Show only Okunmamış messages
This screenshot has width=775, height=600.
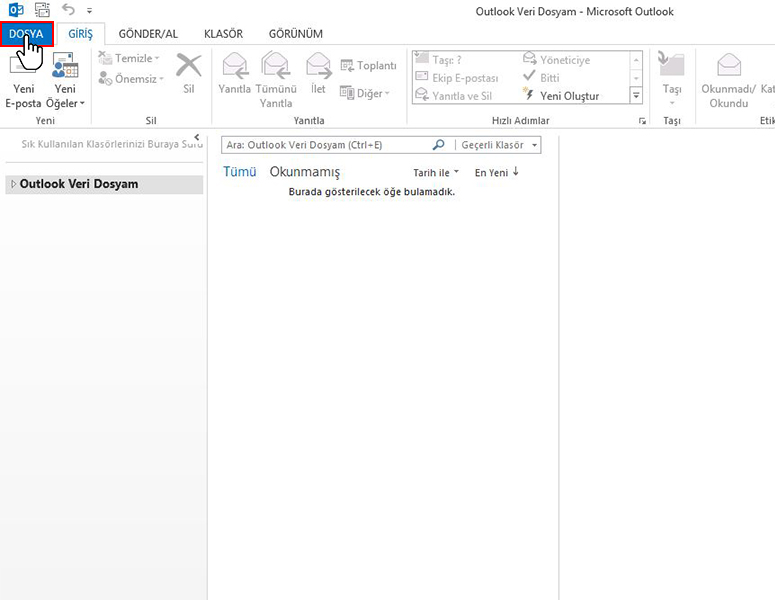tap(305, 172)
